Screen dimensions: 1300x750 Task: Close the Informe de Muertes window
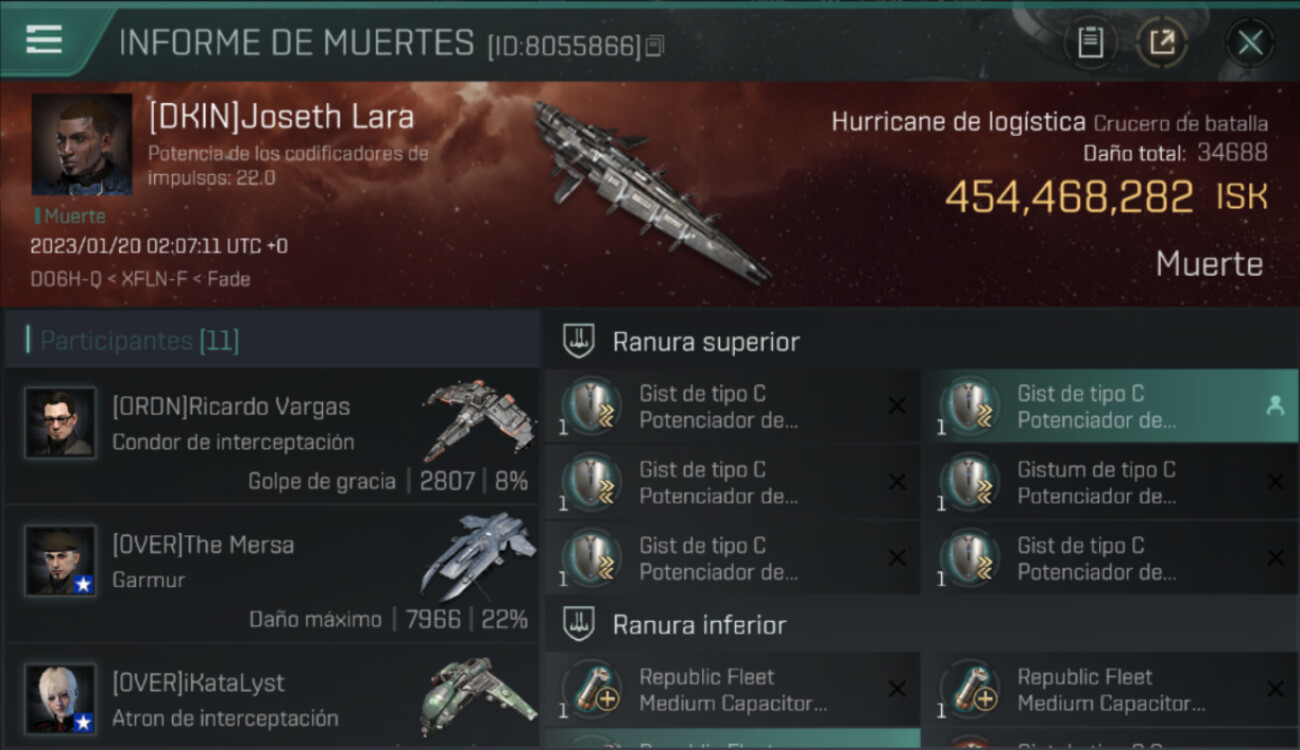click(x=1250, y=43)
